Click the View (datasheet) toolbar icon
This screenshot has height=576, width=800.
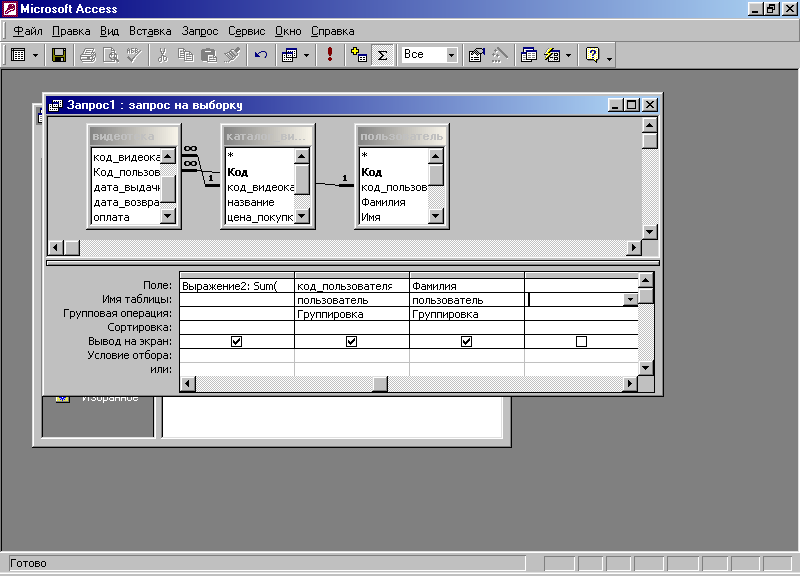[x=18, y=55]
